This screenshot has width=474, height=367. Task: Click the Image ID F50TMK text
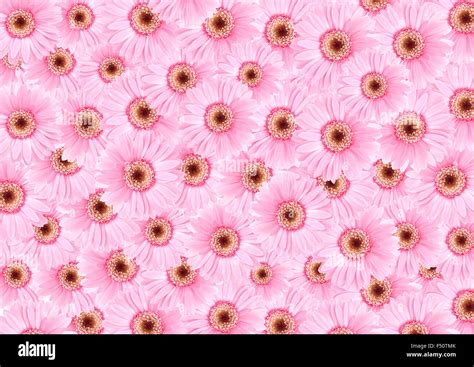tap(433, 346)
